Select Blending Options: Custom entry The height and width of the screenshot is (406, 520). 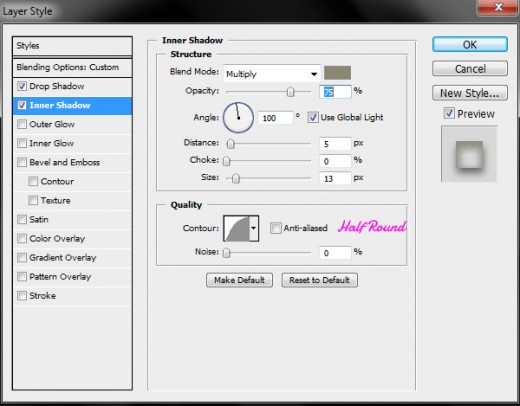[72, 68]
